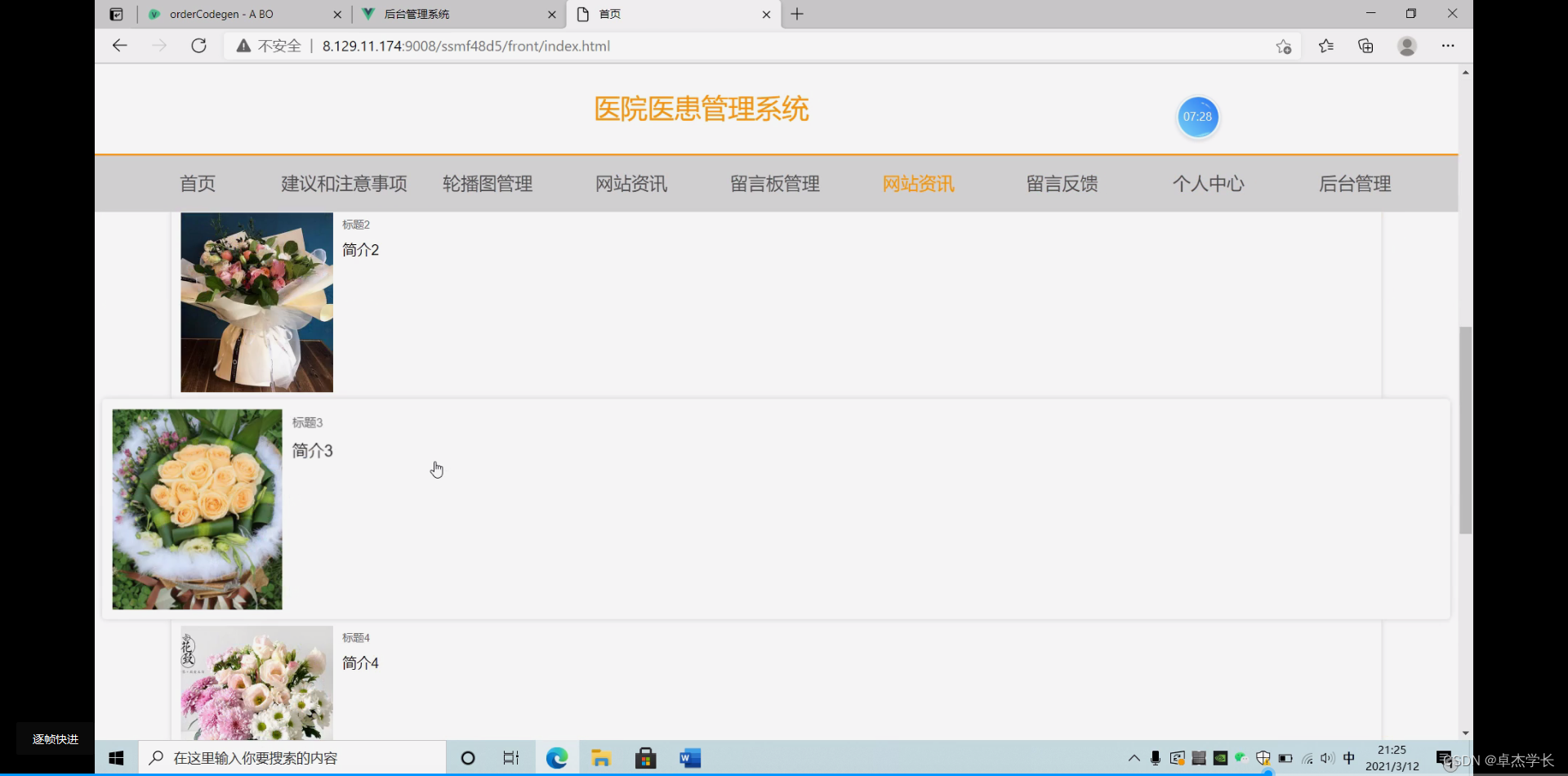Viewport: 1568px width, 776px height.
Task: Expand hidden system tray icons
Action: [x=1134, y=757]
